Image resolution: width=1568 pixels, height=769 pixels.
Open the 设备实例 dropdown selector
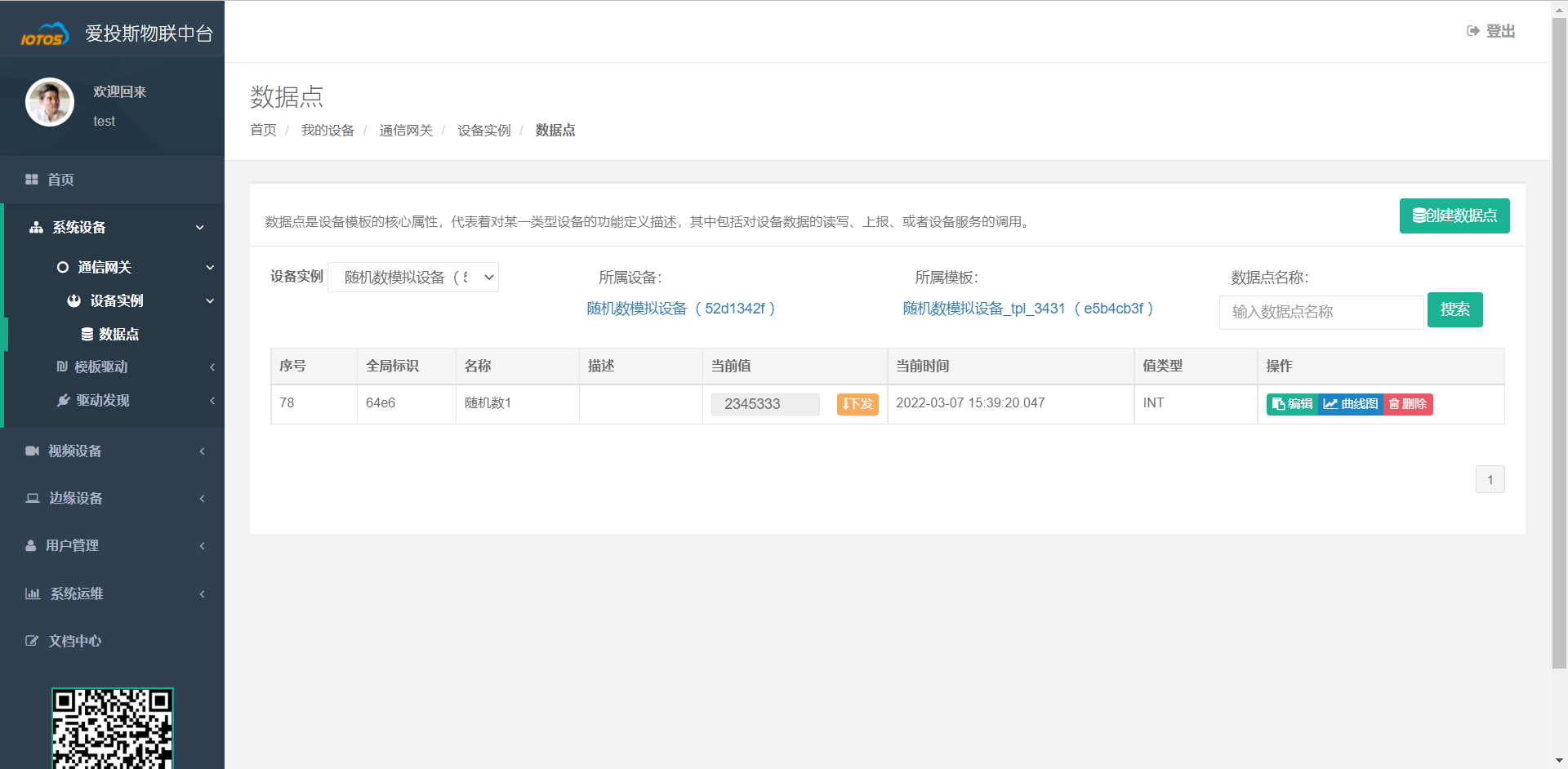click(x=413, y=278)
